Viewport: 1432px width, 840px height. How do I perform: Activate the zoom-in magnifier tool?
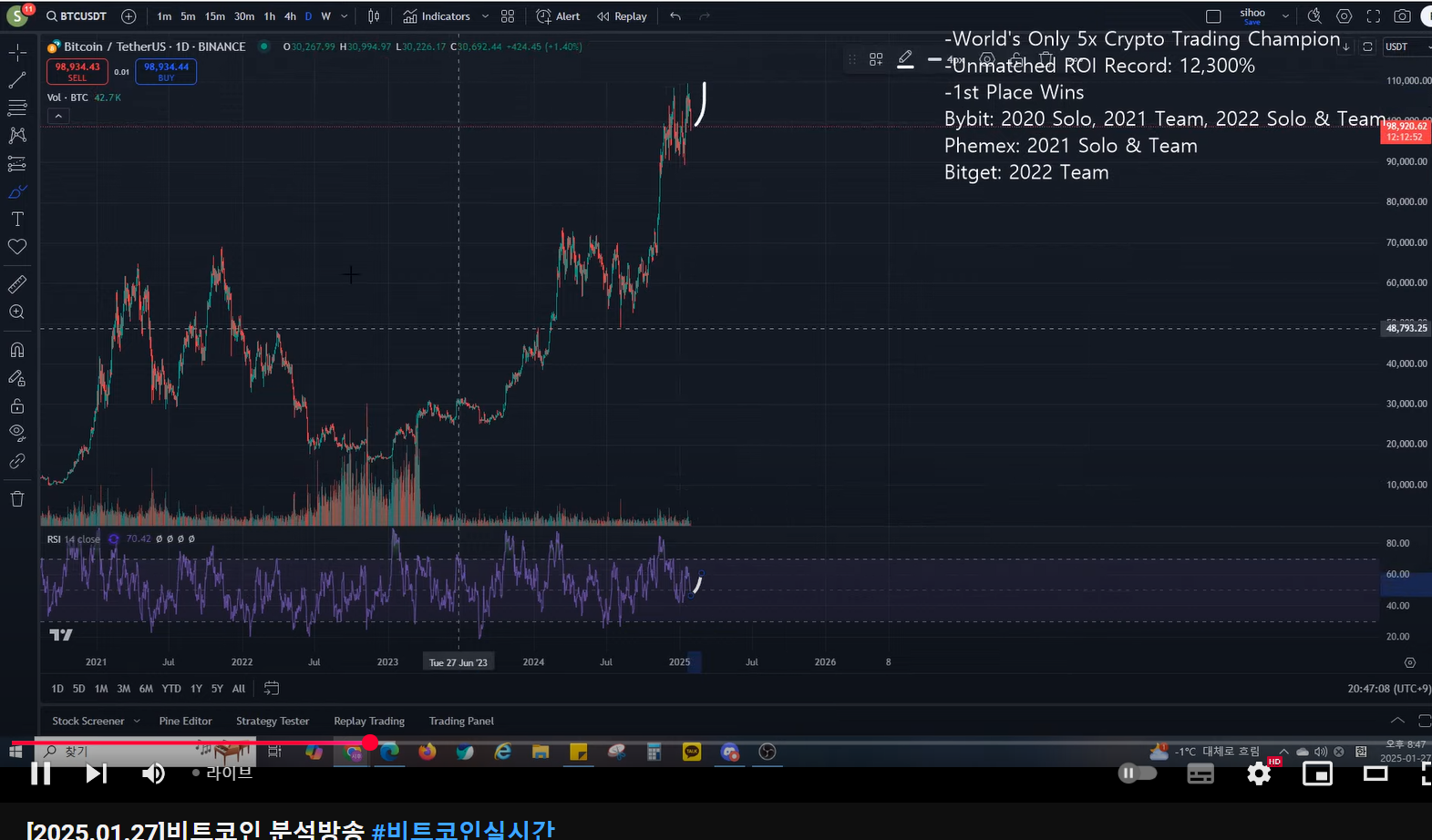coord(17,312)
